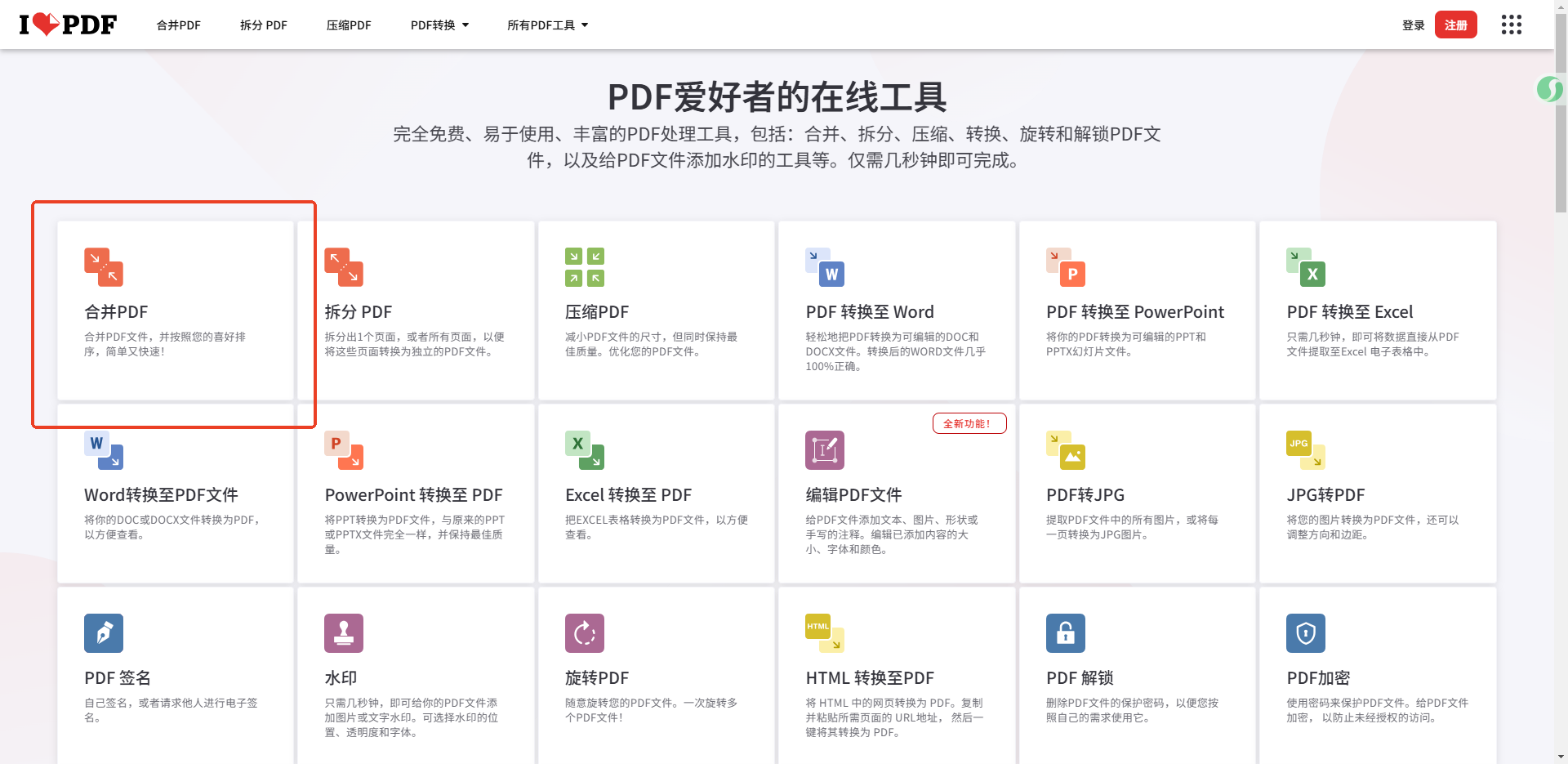Click the scrollbar down arrow
This screenshot has height=764, width=1568.
tap(1561, 757)
